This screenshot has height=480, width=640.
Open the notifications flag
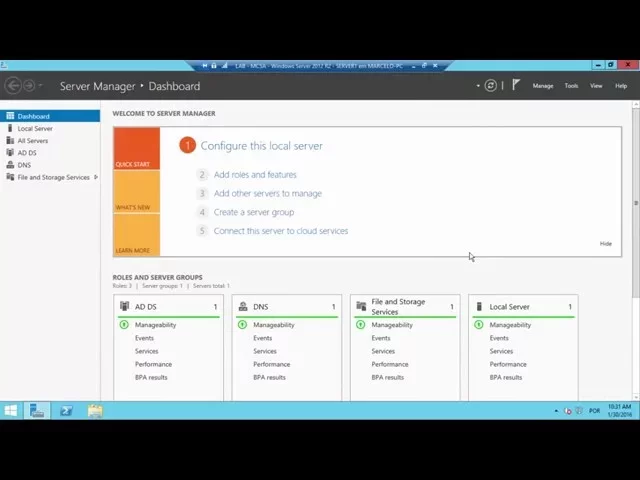coord(516,85)
